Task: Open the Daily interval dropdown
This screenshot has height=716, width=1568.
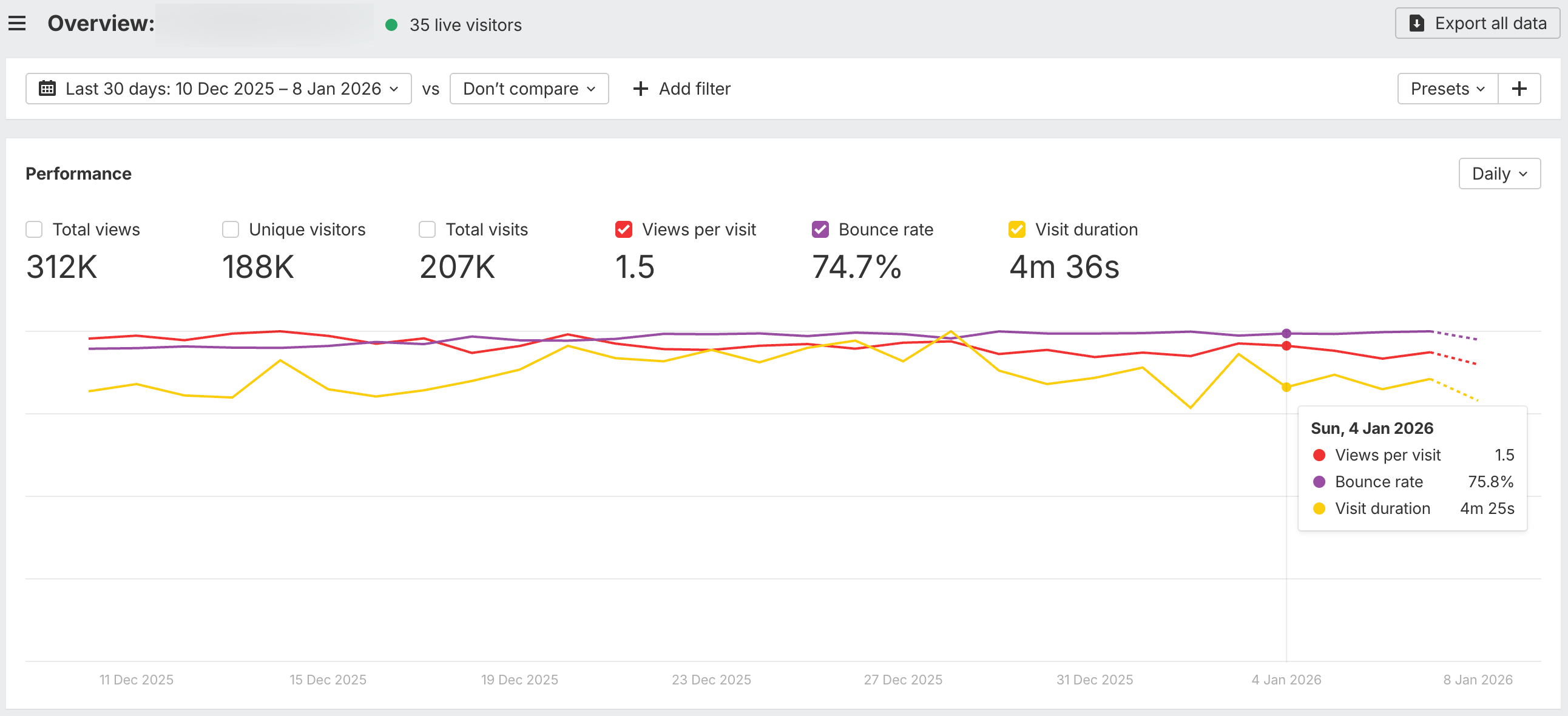Action: click(x=1499, y=174)
